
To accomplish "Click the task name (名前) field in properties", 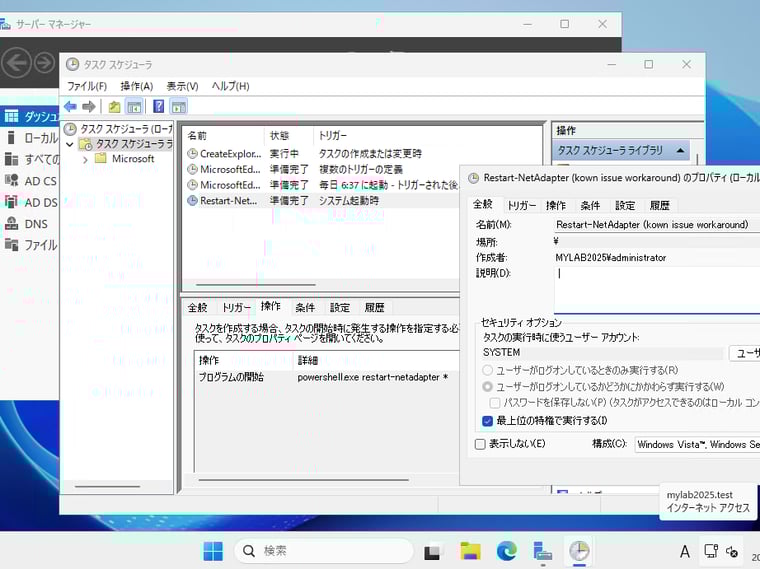I will tap(657, 225).
